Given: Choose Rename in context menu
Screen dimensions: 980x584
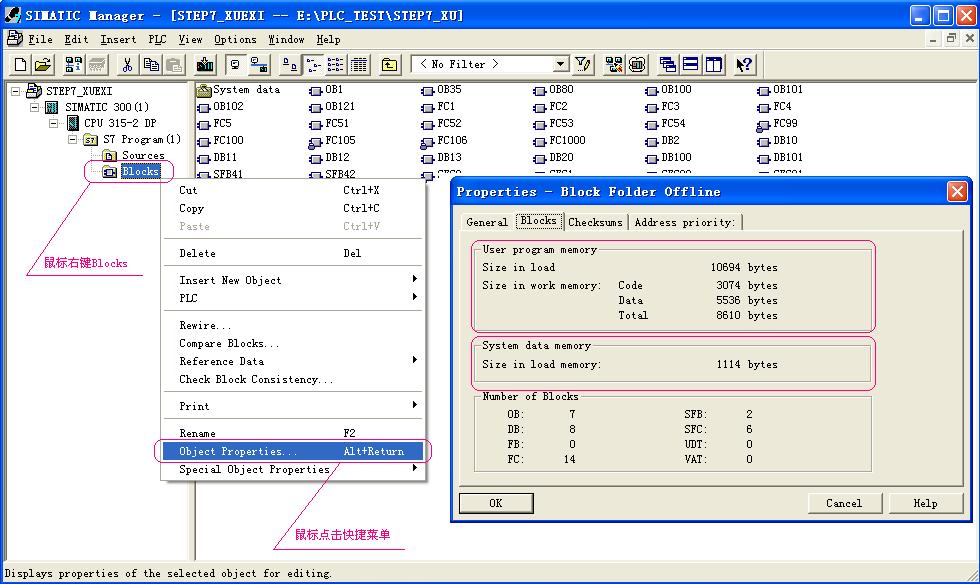Looking at the screenshot, I should 292,433.
